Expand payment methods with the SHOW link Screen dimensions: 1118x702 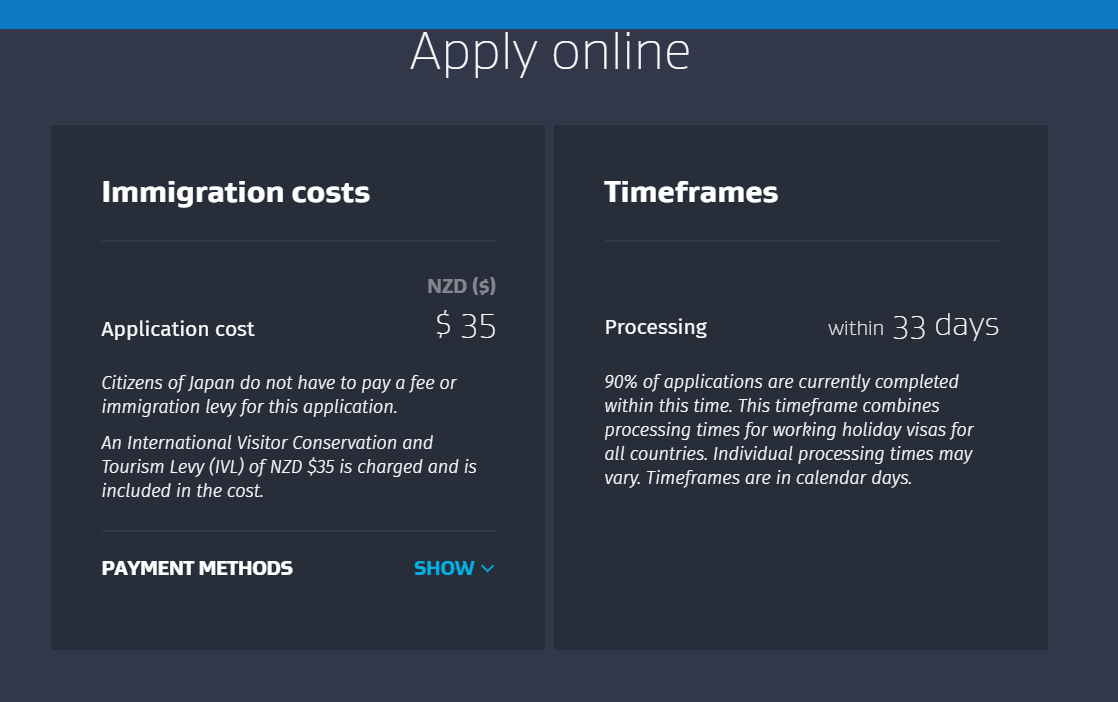(x=444, y=568)
